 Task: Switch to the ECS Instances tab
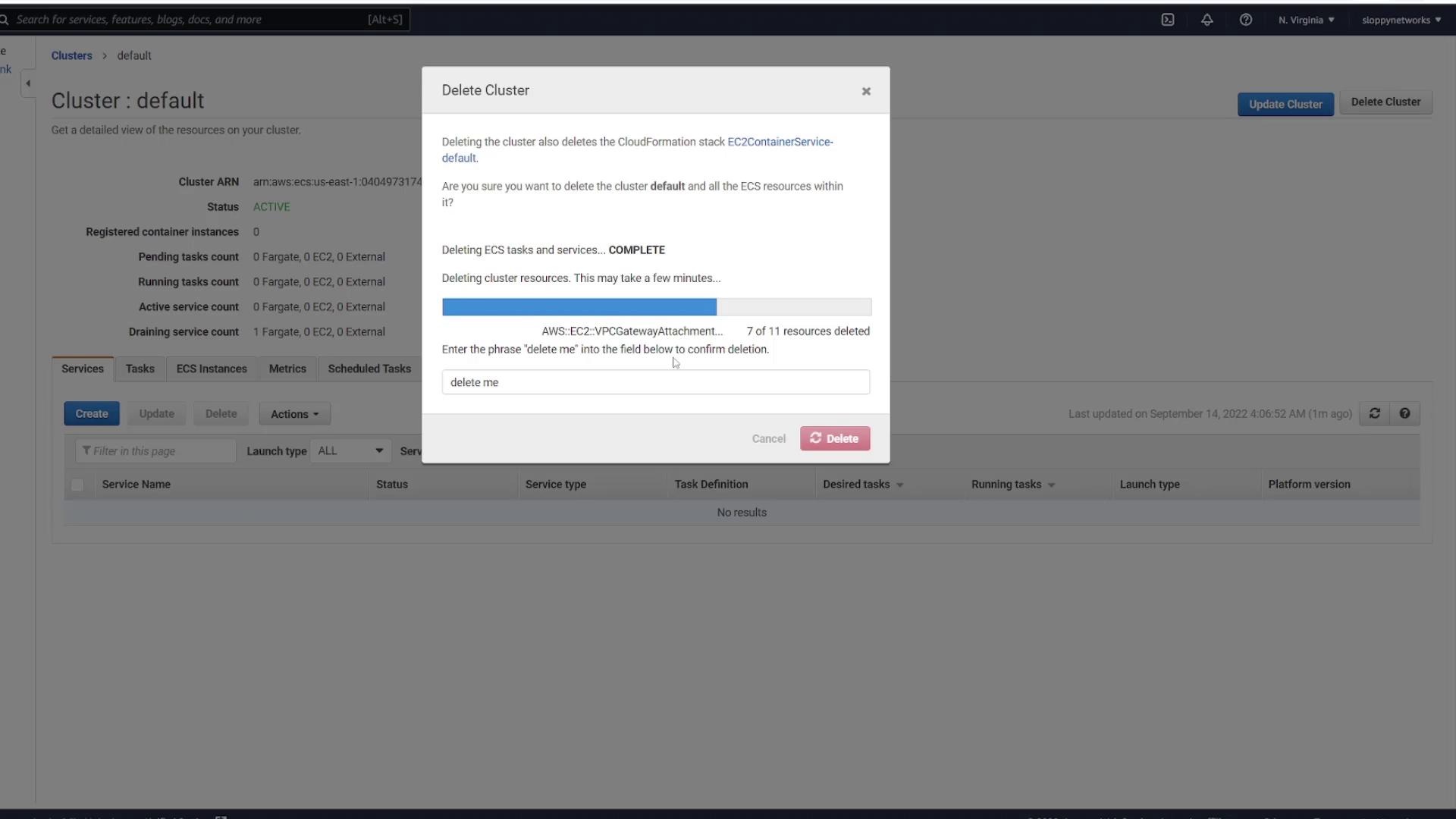[x=212, y=369]
